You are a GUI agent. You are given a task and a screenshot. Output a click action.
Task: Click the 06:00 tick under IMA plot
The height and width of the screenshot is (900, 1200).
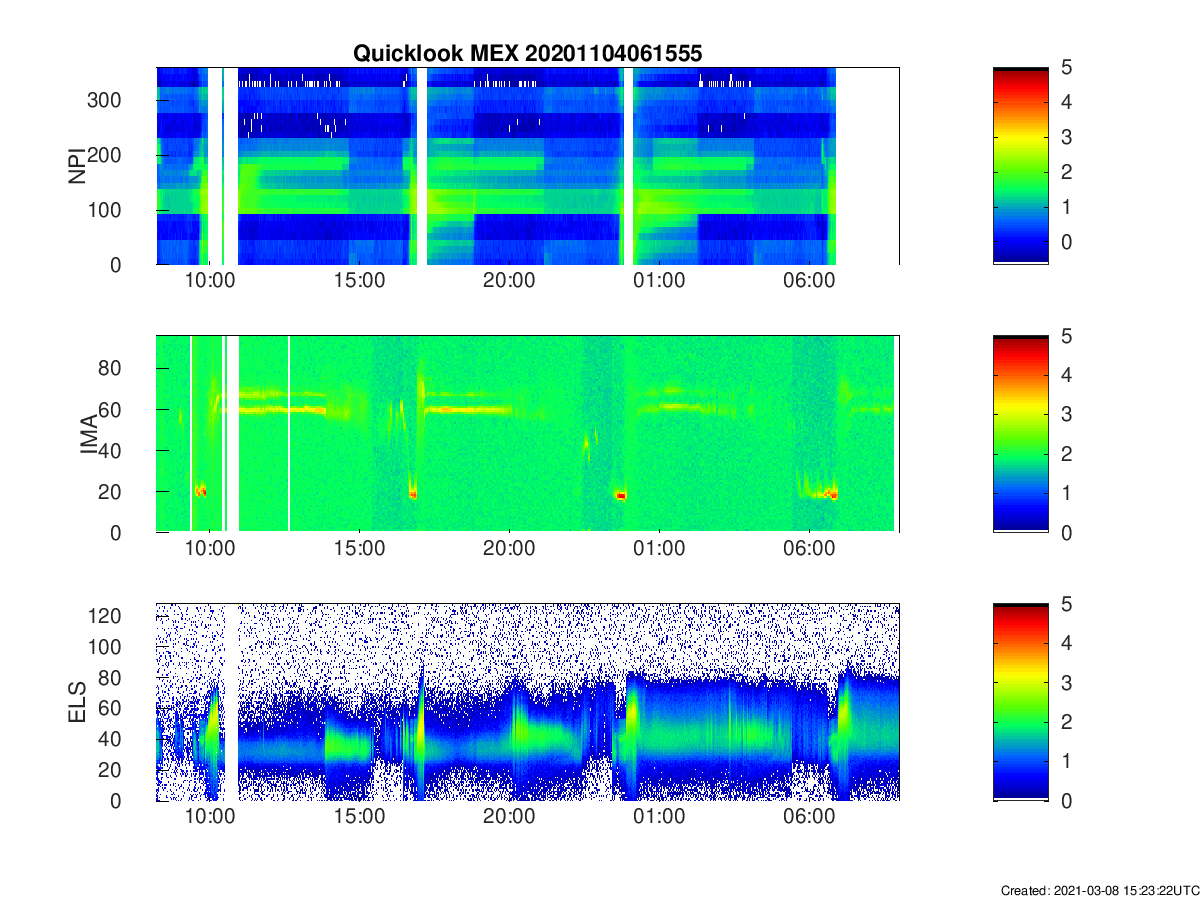tap(809, 549)
